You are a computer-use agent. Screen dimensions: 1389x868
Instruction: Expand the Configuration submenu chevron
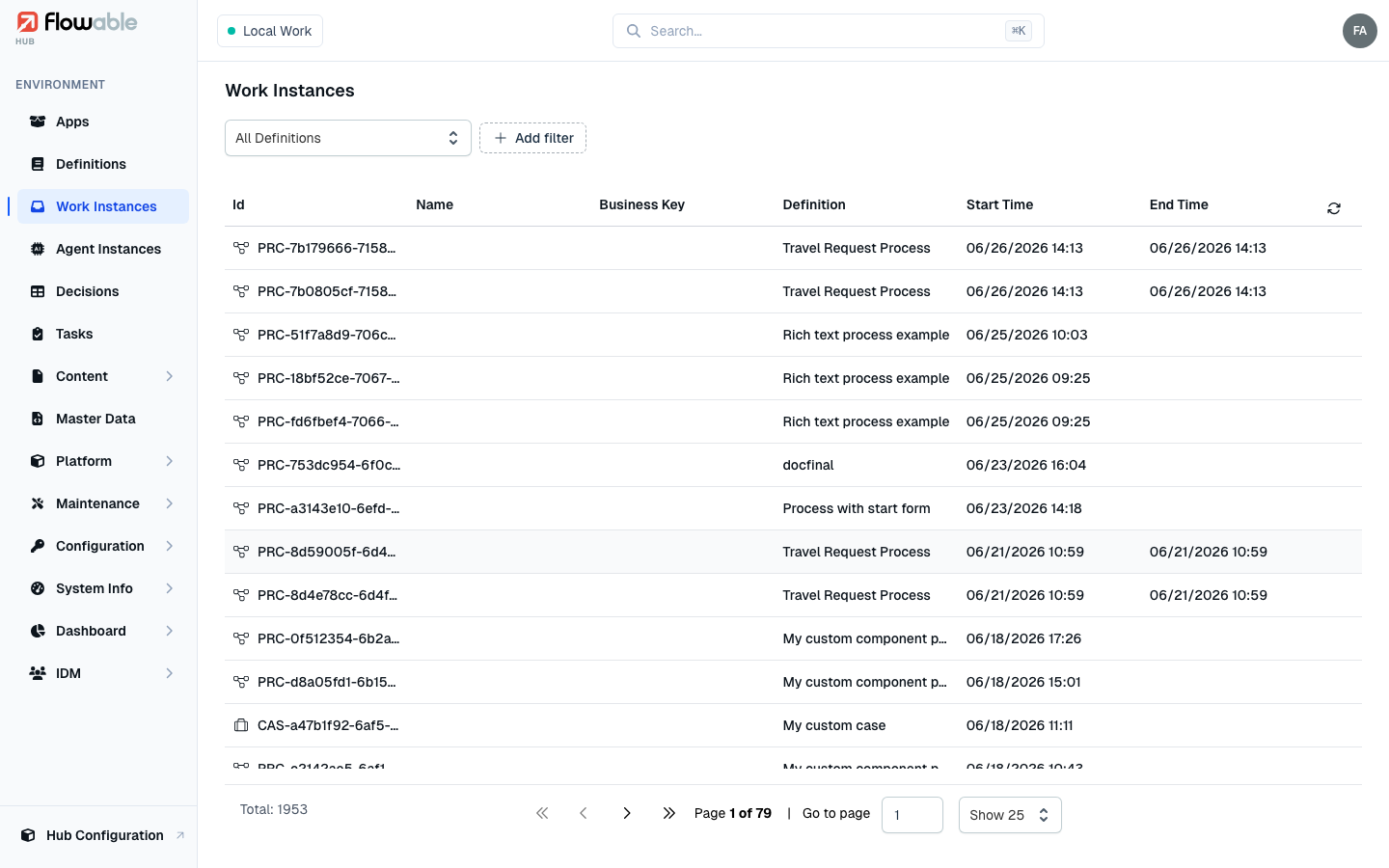click(170, 546)
